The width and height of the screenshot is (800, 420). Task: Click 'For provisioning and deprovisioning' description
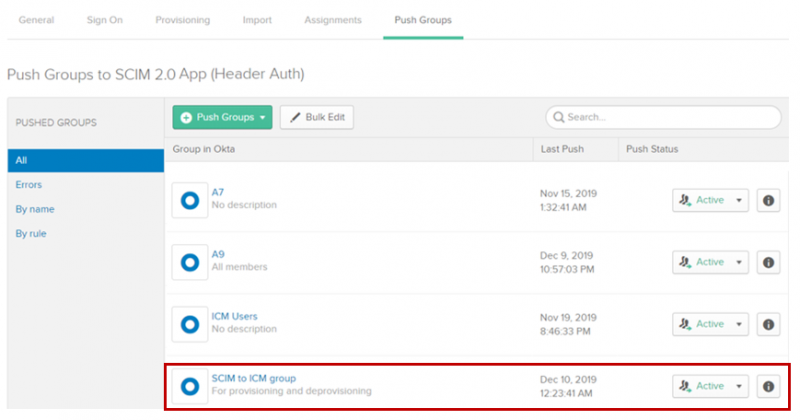[x=291, y=391]
